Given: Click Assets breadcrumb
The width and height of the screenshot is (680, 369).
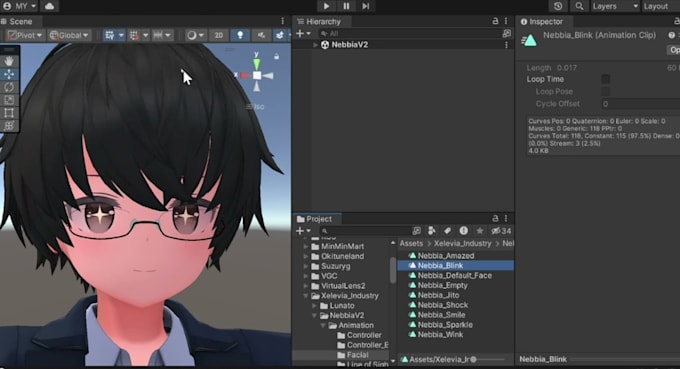Looking at the screenshot, I should tap(411, 243).
